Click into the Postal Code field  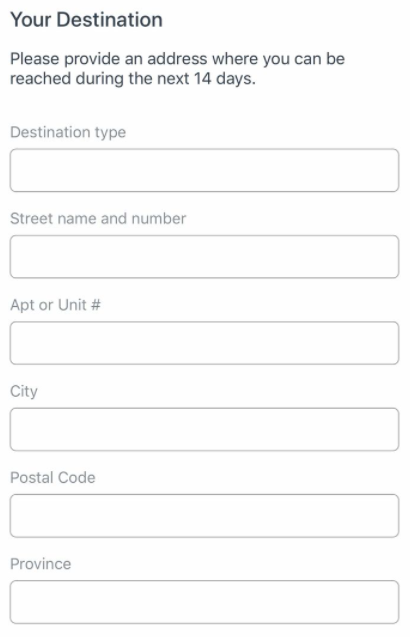[x=204, y=516]
